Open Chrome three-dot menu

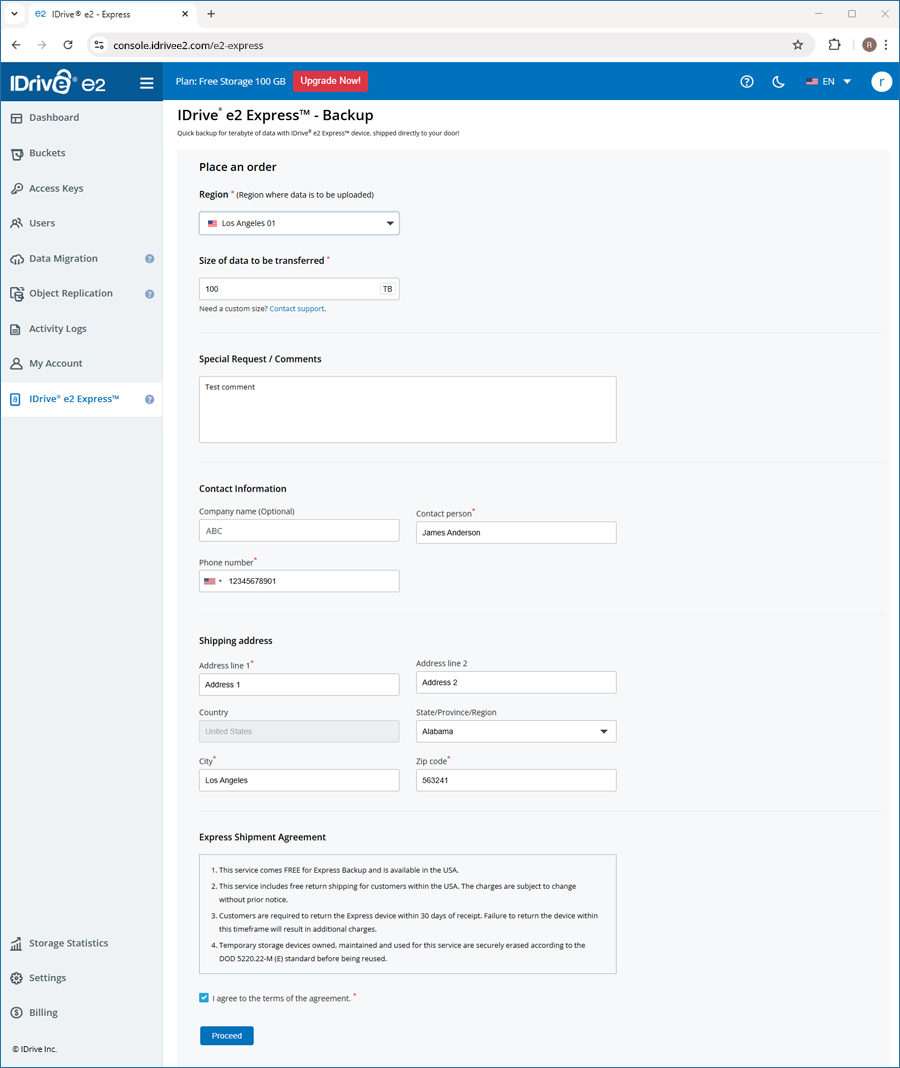point(886,45)
